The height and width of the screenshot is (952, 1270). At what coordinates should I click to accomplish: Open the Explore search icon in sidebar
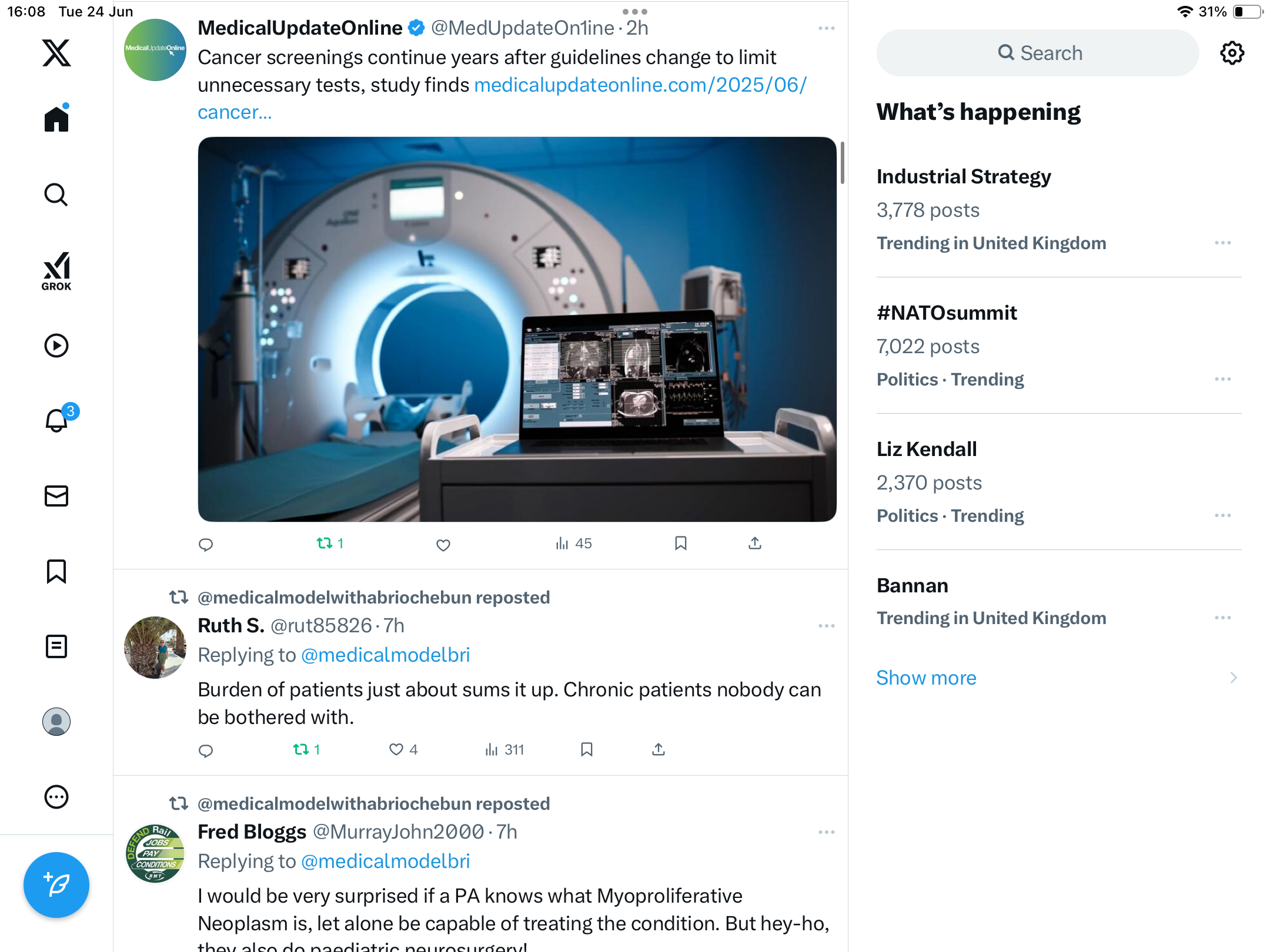(56, 195)
